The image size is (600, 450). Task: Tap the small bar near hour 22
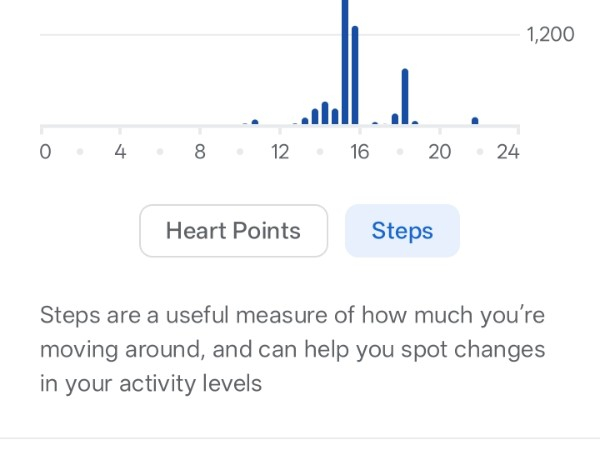(x=475, y=121)
